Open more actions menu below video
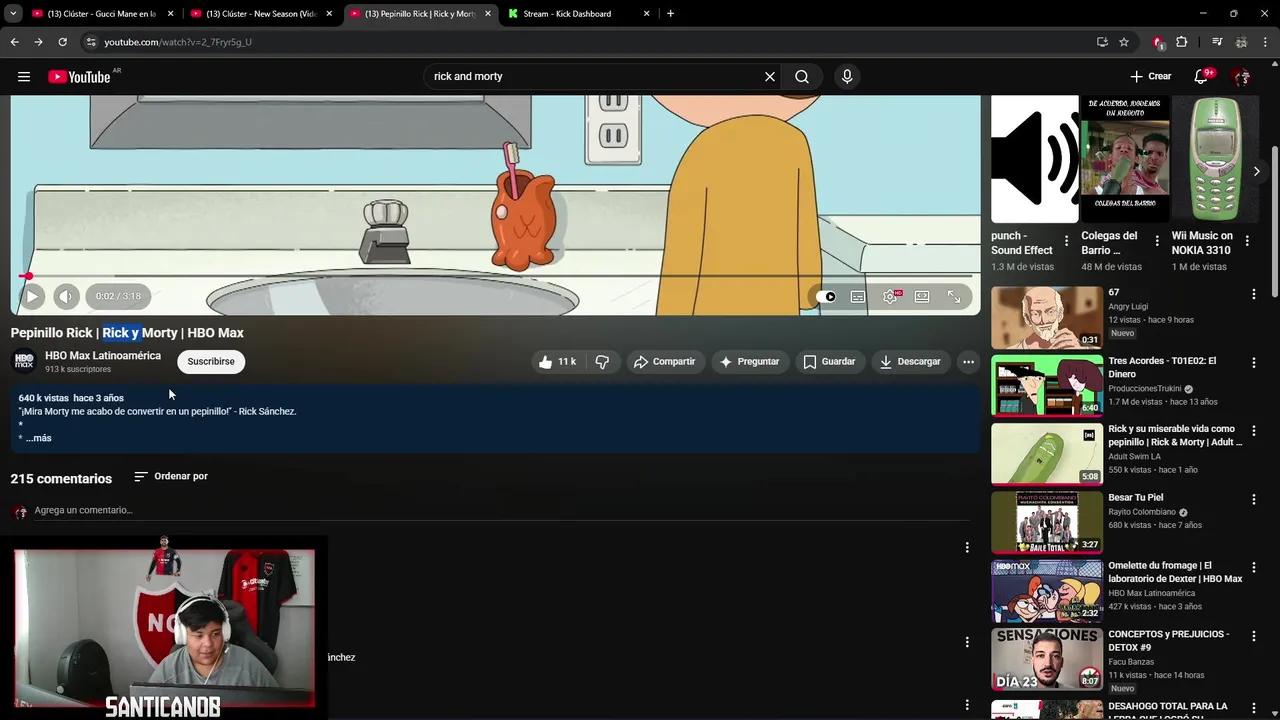 pos(968,362)
